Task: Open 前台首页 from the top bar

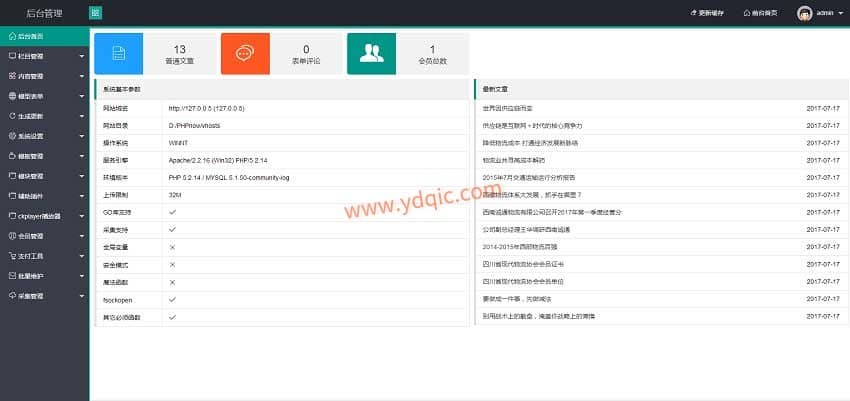Action: [x=760, y=13]
